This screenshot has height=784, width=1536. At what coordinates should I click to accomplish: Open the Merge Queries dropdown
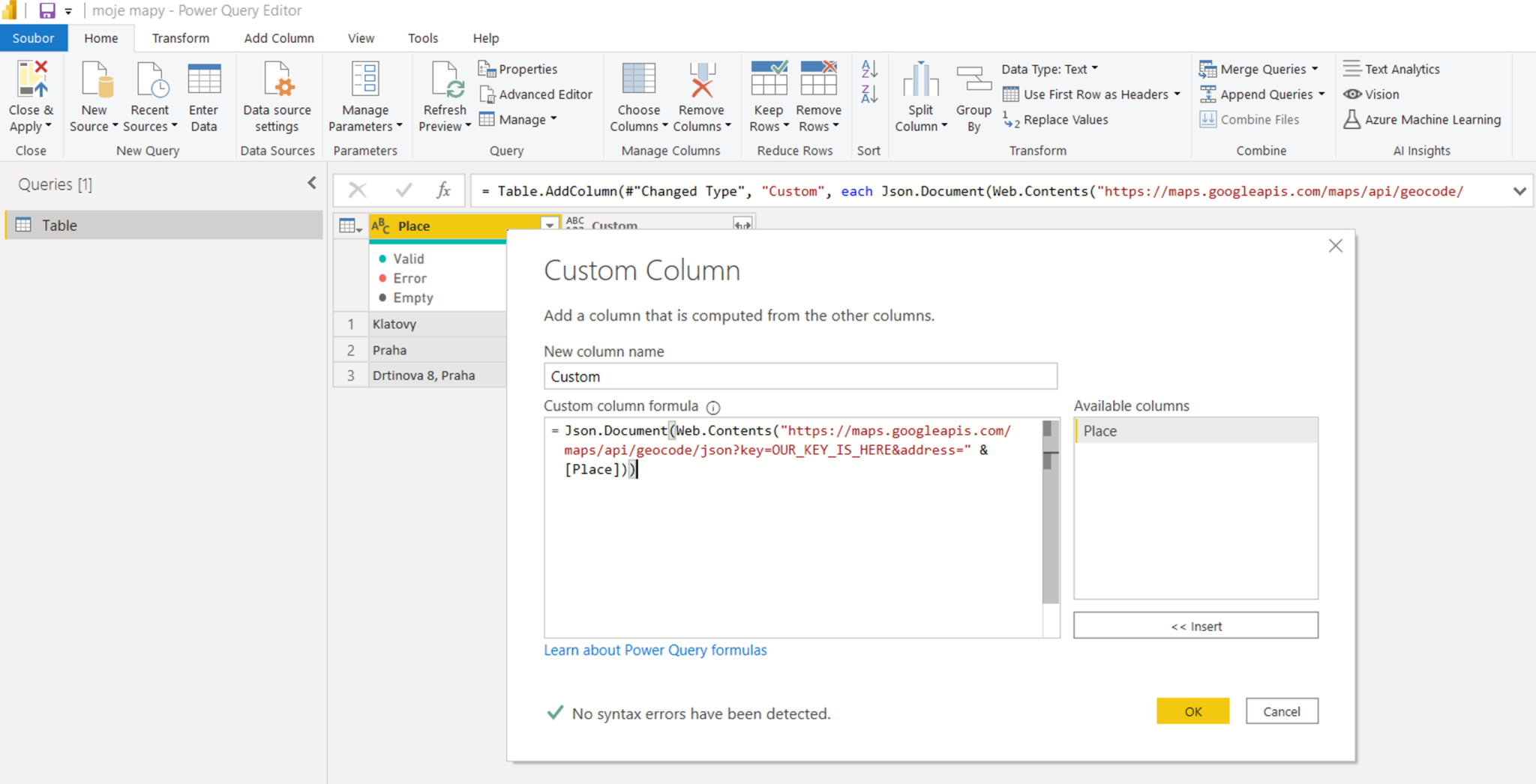1315,69
